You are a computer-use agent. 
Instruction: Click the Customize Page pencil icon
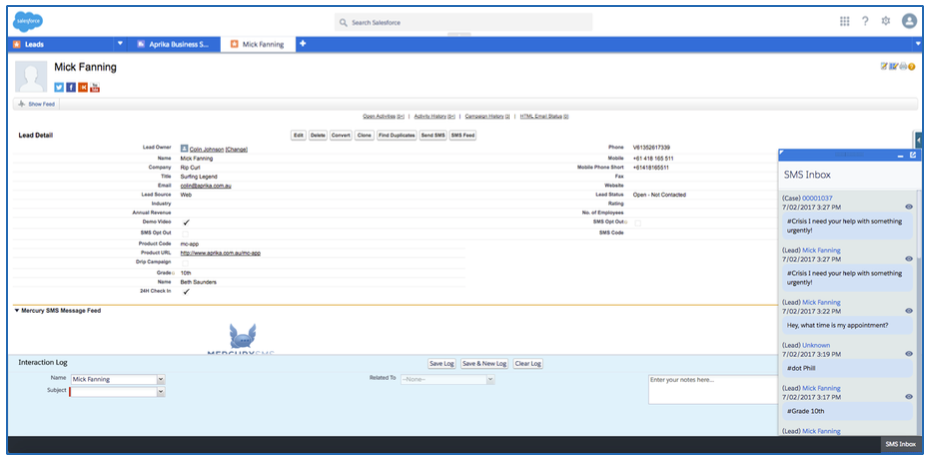(x=884, y=66)
